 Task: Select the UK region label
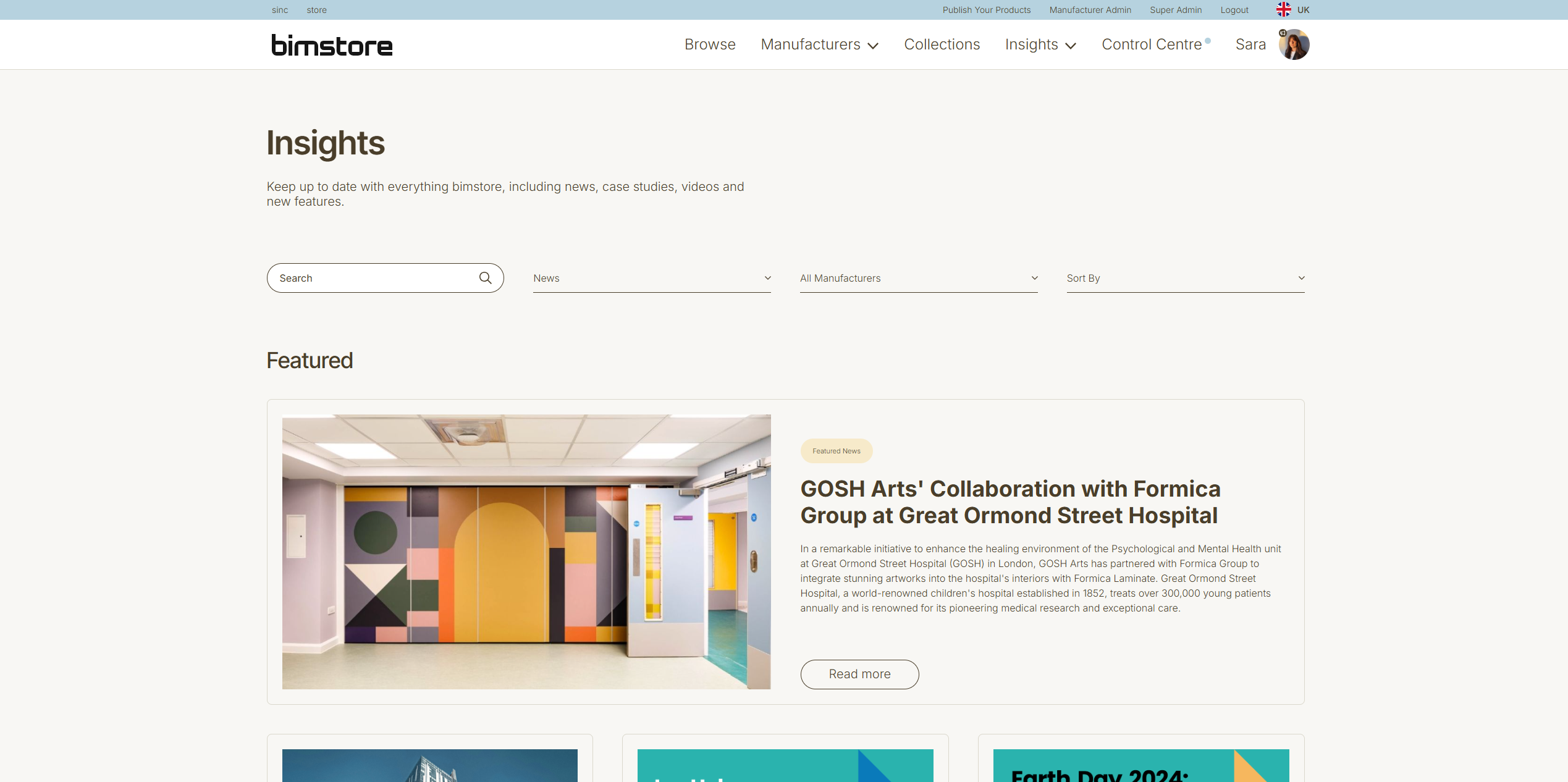[x=1303, y=10]
